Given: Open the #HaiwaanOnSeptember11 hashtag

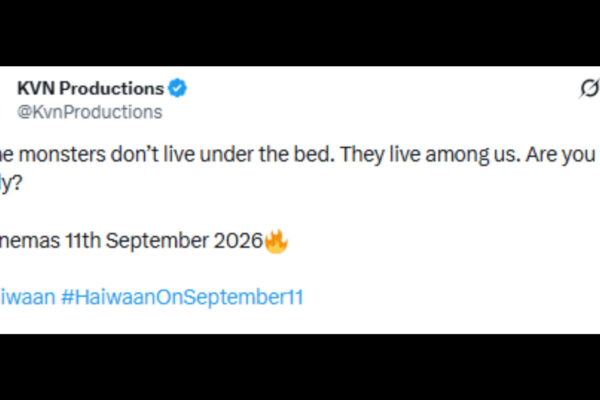Looking at the screenshot, I should (x=183, y=297).
